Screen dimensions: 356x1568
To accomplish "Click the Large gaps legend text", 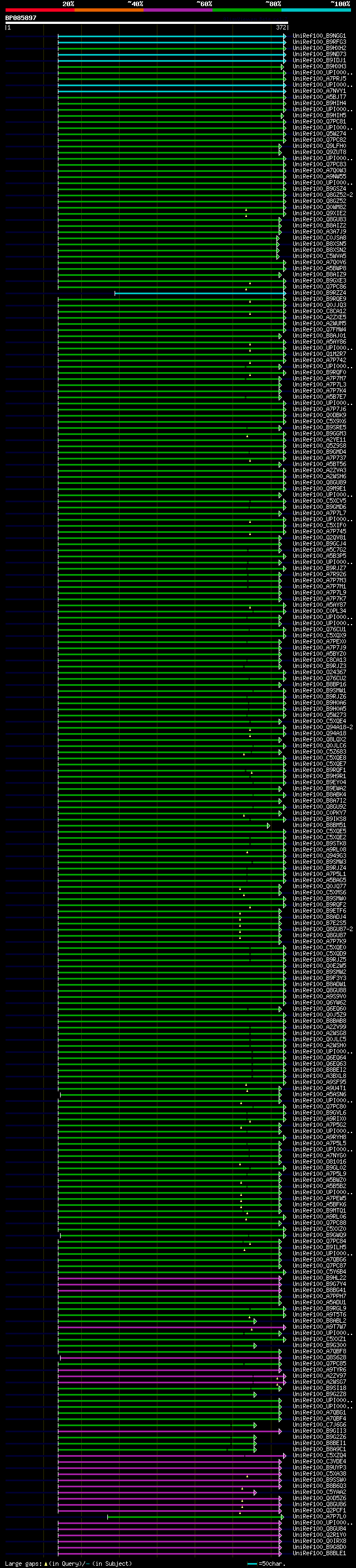I will [68, 1563].
